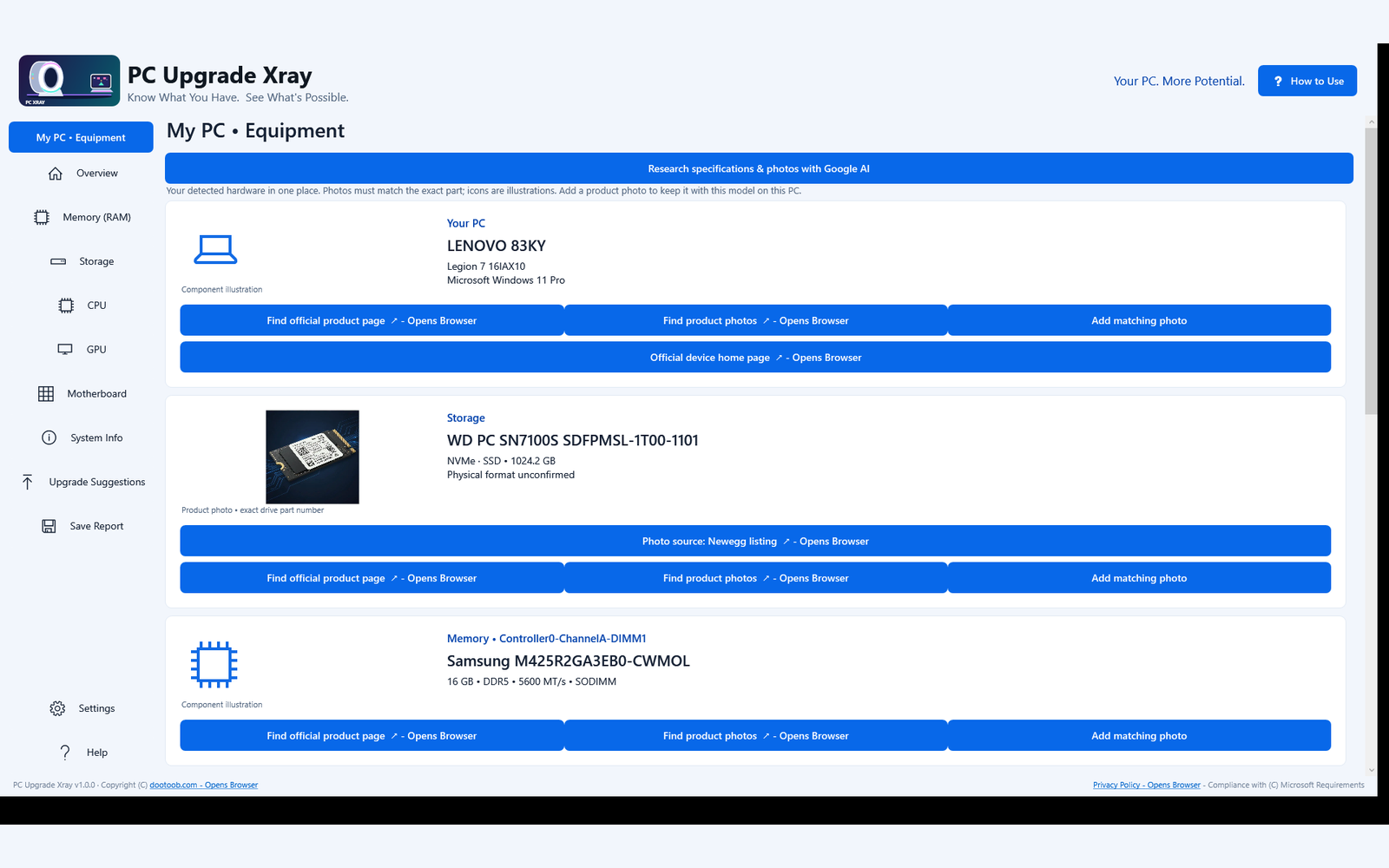Click the Settings gear icon
Viewport: 1389px width, 868px height.
pyautogui.click(x=57, y=708)
